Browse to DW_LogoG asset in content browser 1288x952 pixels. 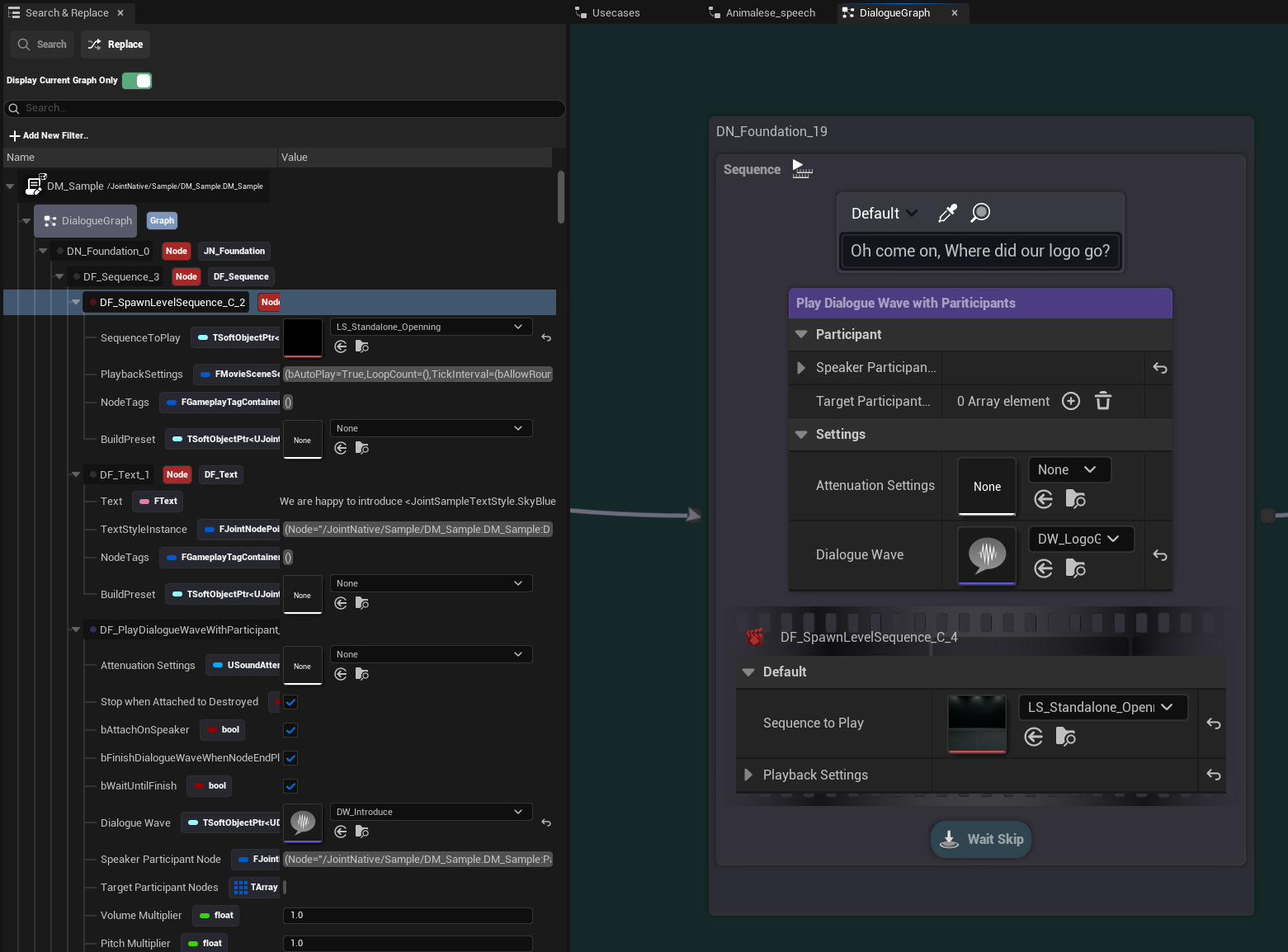click(x=1075, y=568)
